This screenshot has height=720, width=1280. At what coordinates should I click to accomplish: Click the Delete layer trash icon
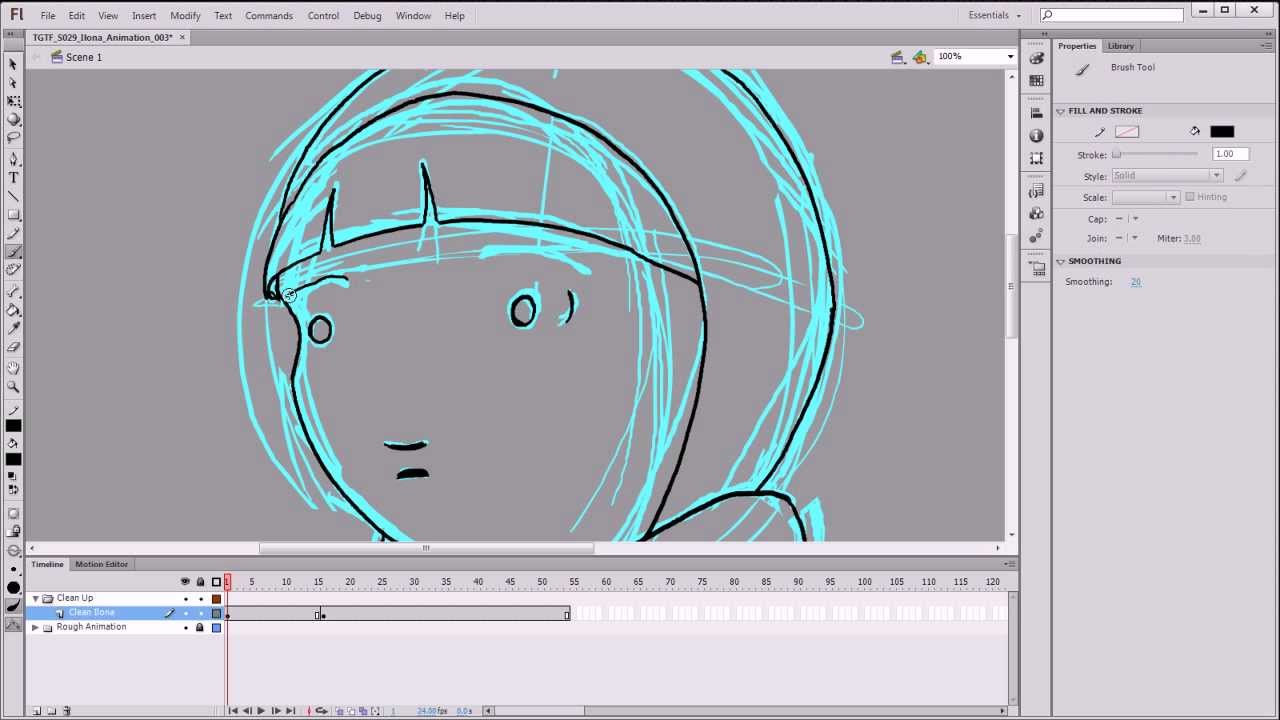pos(67,711)
